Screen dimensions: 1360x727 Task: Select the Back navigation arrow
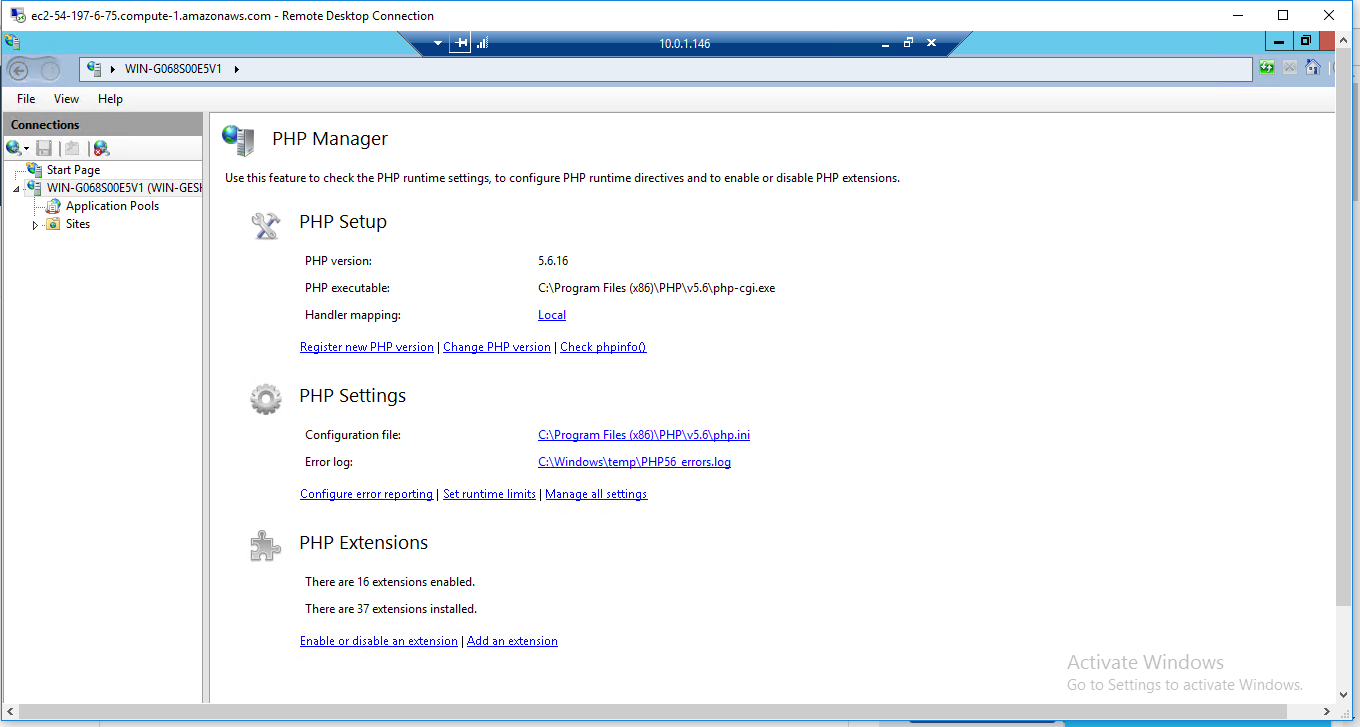point(20,69)
